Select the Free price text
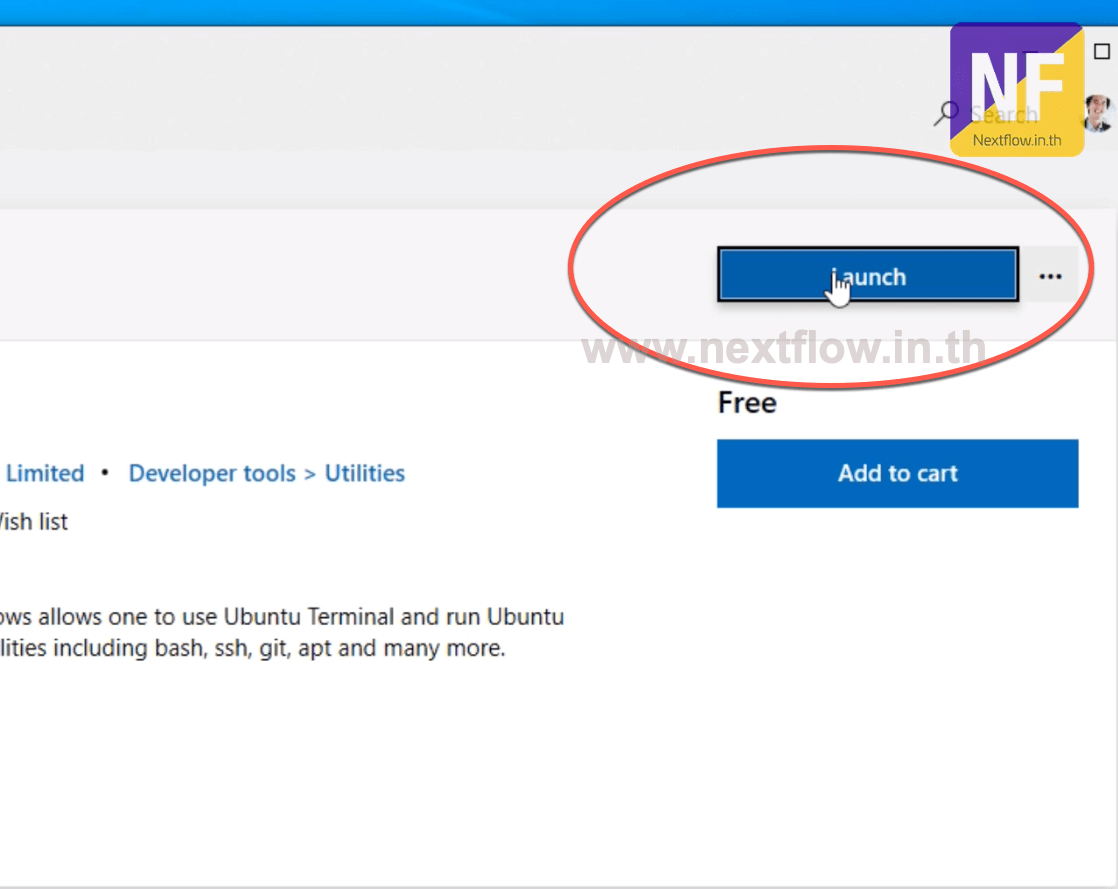This screenshot has height=889, width=1118. [x=747, y=403]
